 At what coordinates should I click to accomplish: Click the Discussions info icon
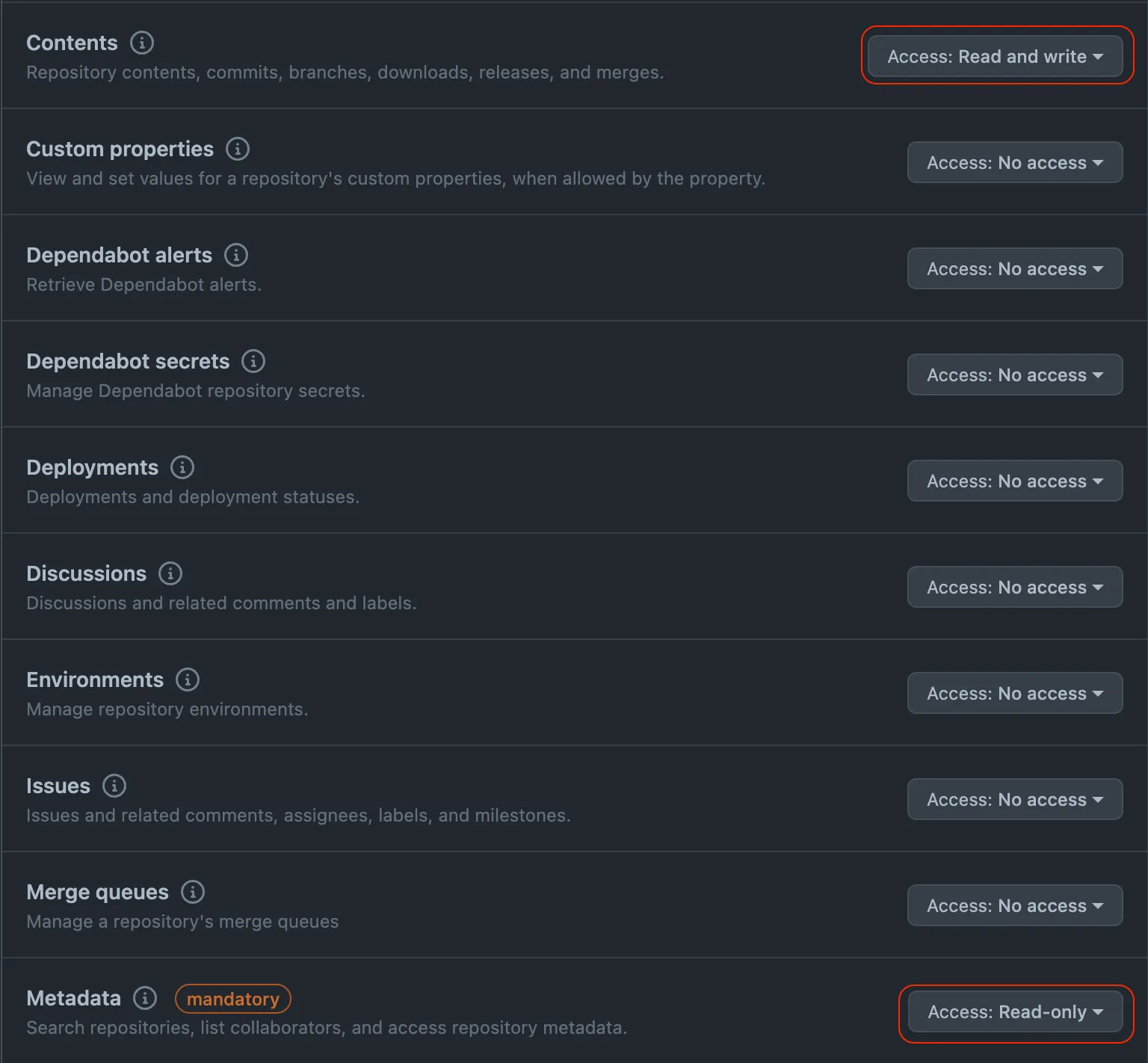[x=170, y=573]
